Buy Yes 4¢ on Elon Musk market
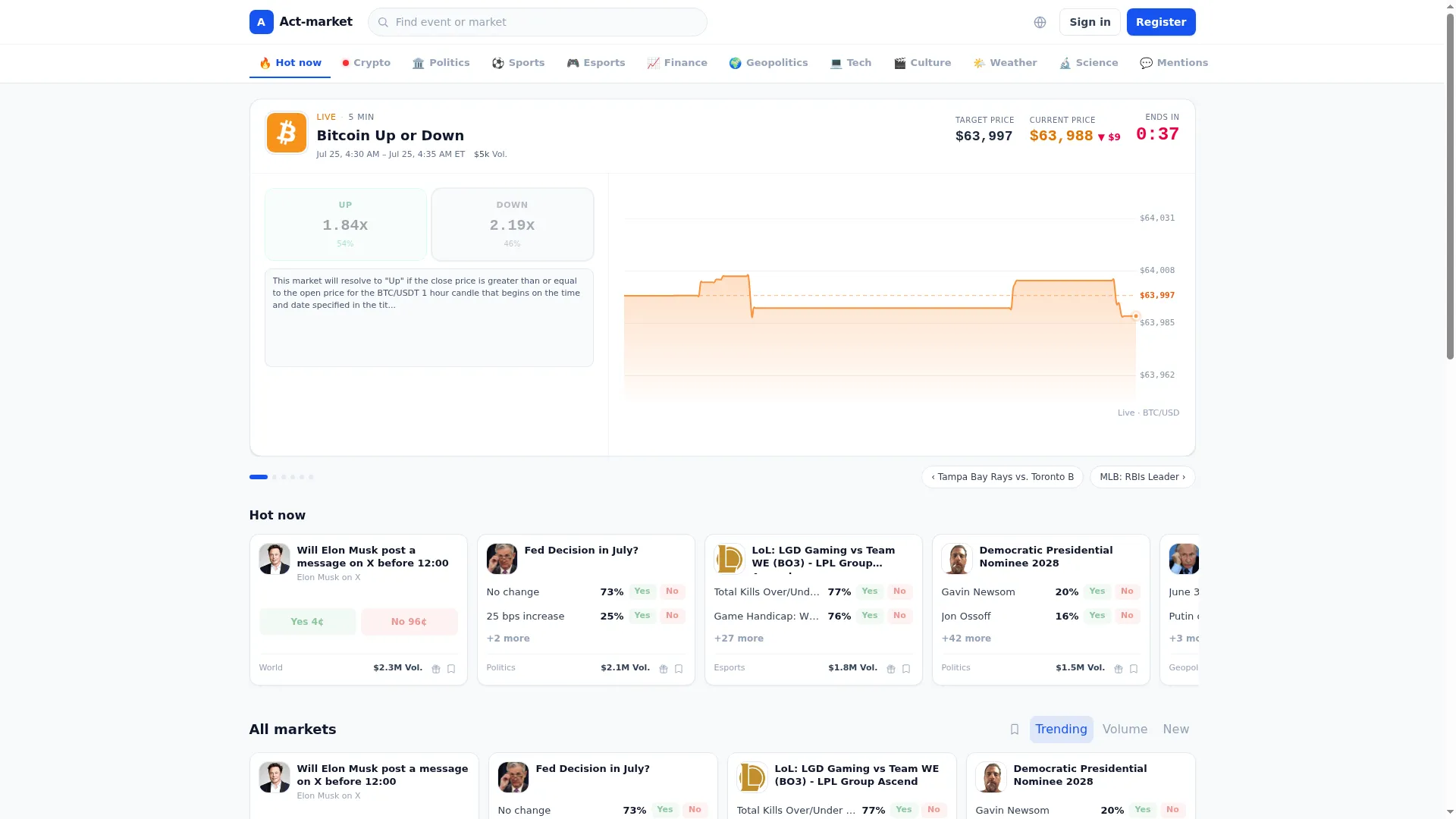 307,622
